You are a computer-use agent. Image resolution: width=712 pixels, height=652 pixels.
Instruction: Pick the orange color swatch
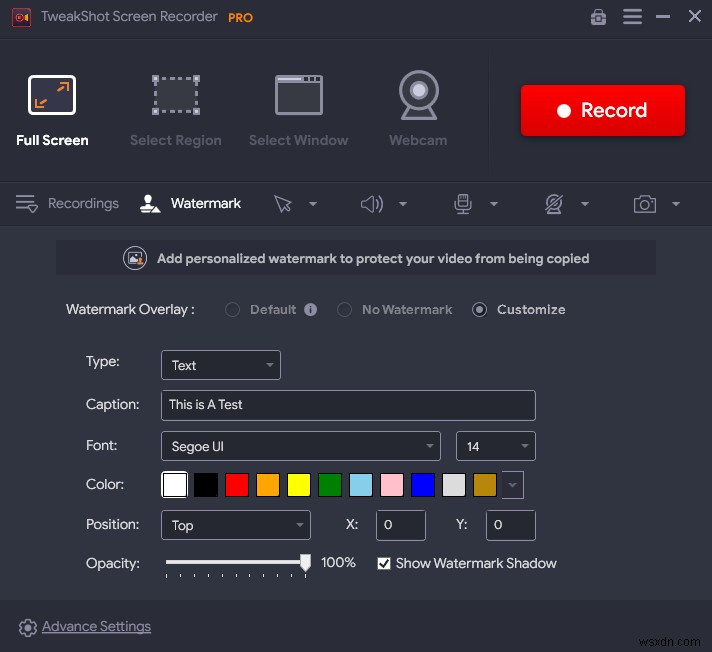pyautogui.click(x=267, y=484)
